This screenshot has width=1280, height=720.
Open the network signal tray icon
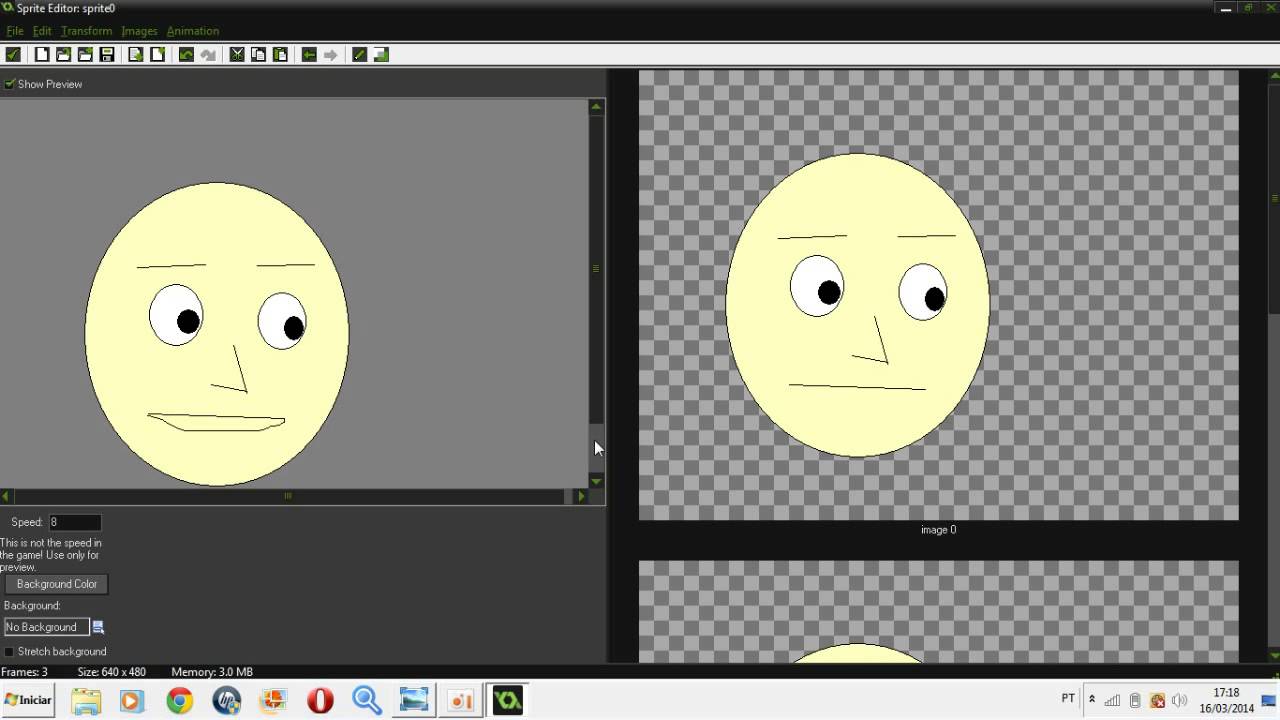pyautogui.click(x=1112, y=700)
